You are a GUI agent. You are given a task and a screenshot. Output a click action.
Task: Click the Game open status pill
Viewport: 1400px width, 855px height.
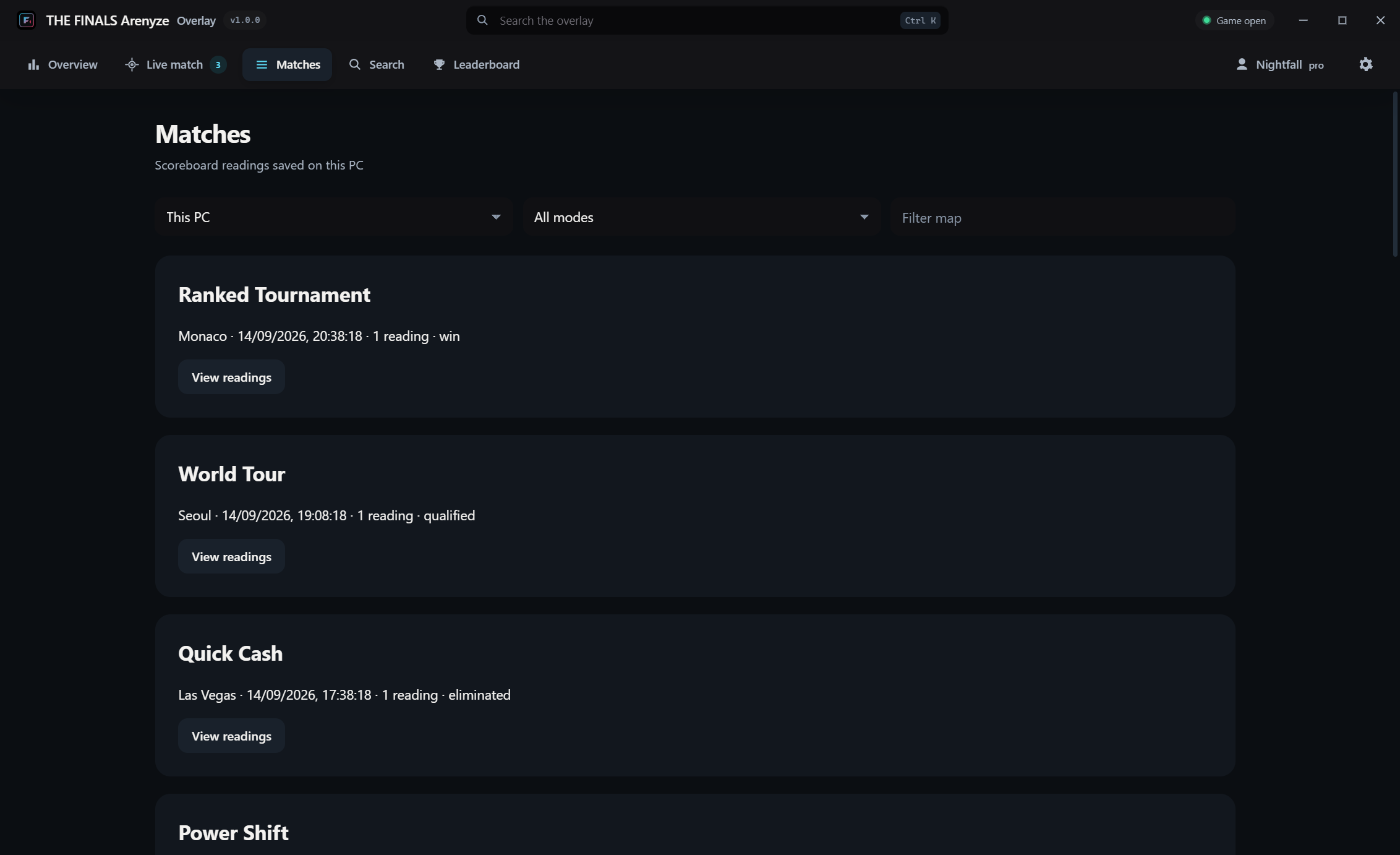pos(1234,20)
